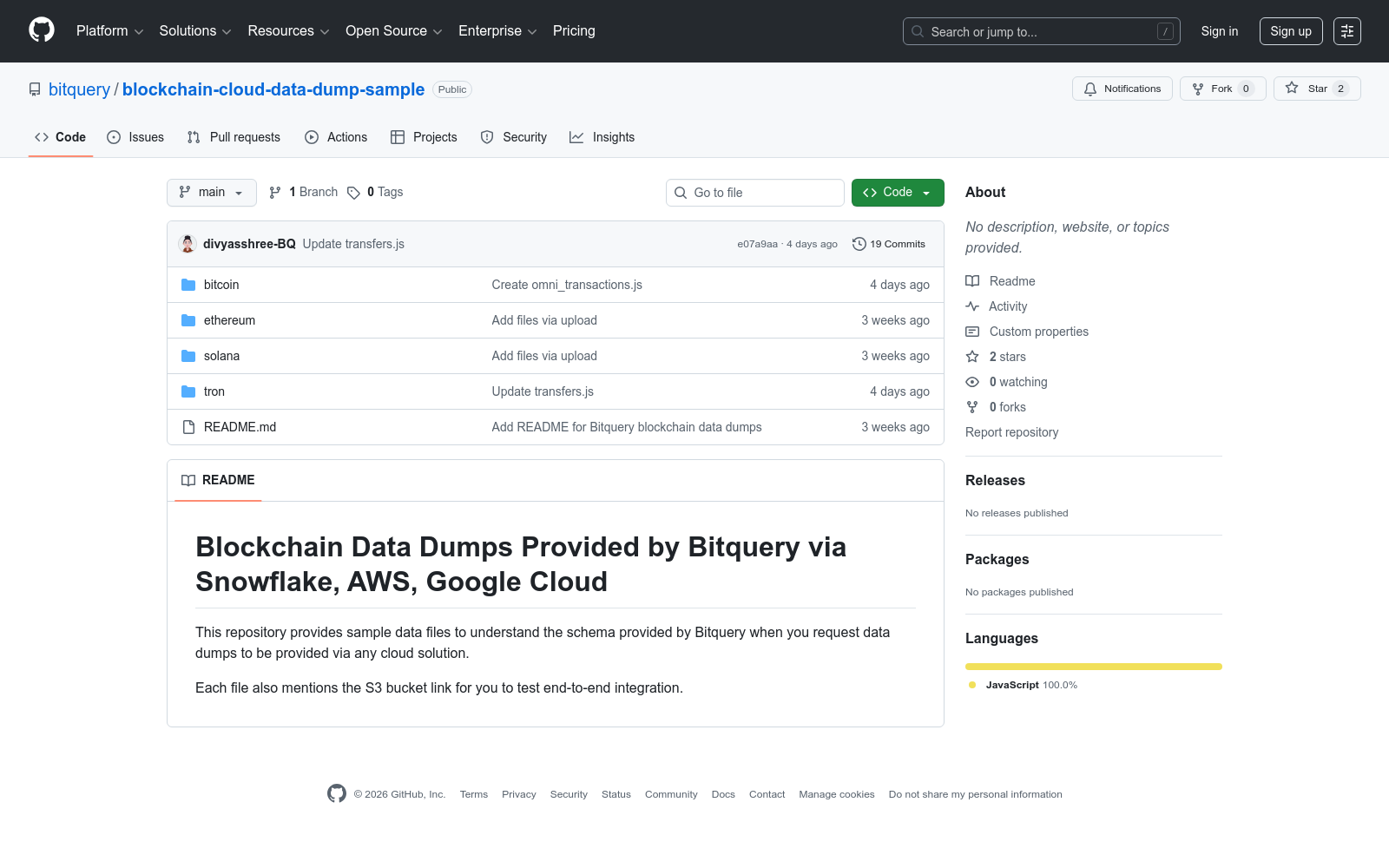Viewport: 1389px width, 868px height.
Task: Switch to the Projects tab
Action: point(424,137)
